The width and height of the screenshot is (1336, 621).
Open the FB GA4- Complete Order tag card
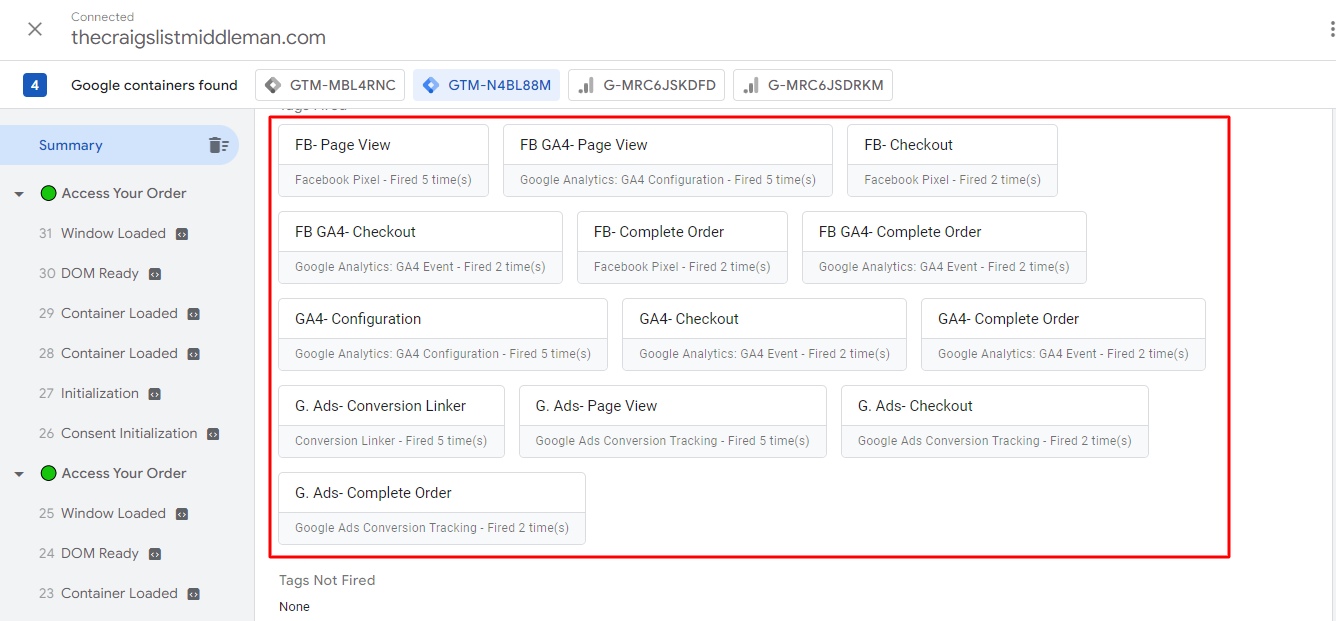click(944, 247)
